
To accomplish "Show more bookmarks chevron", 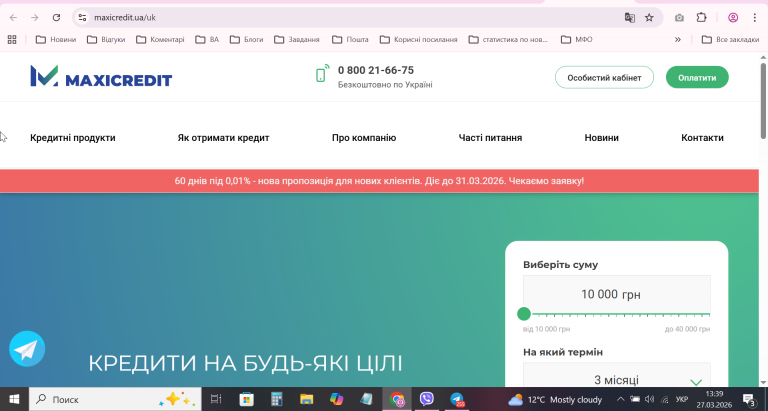I will [678, 39].
